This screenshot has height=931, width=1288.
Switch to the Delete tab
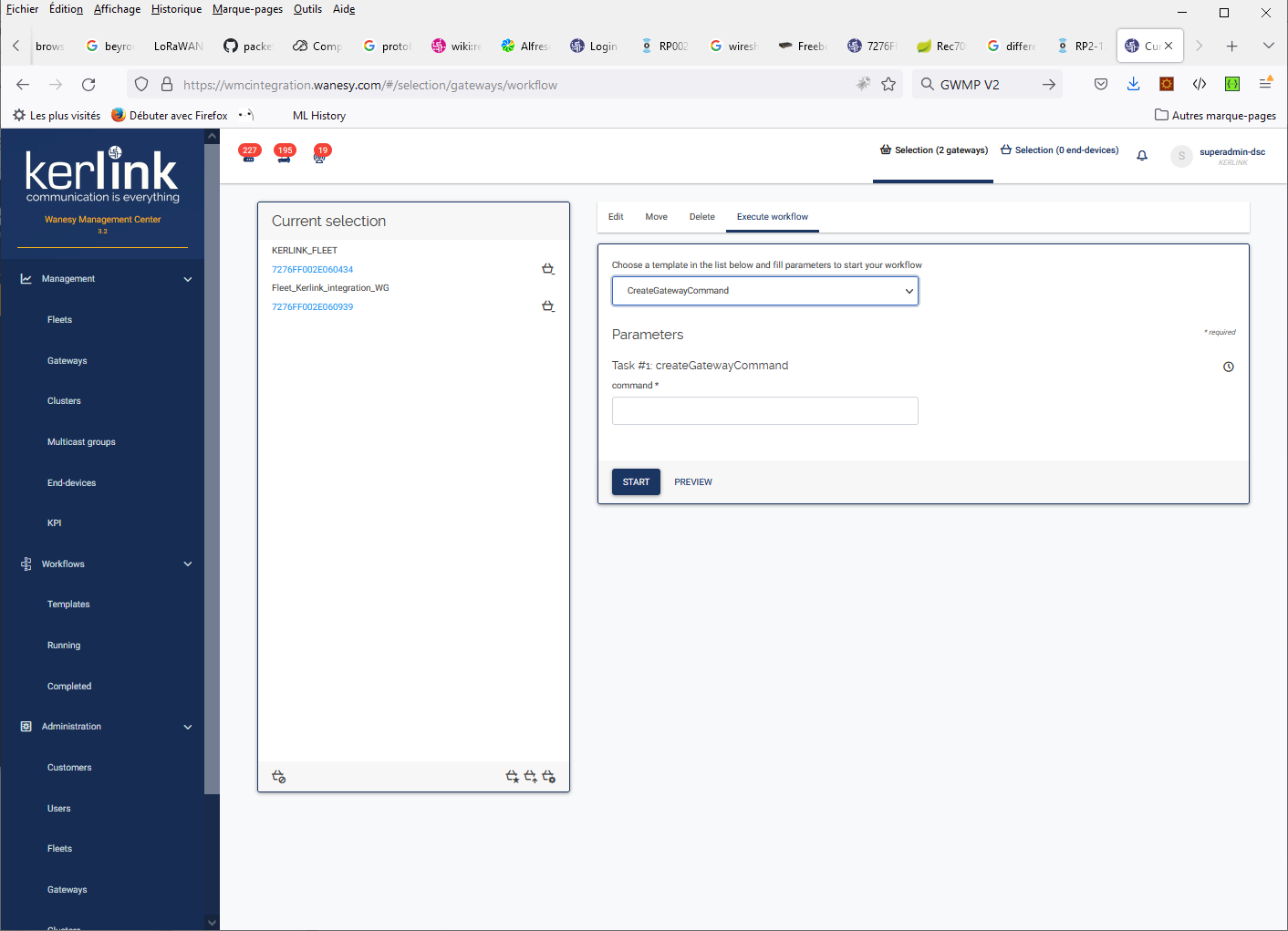[x=701, y=217]
